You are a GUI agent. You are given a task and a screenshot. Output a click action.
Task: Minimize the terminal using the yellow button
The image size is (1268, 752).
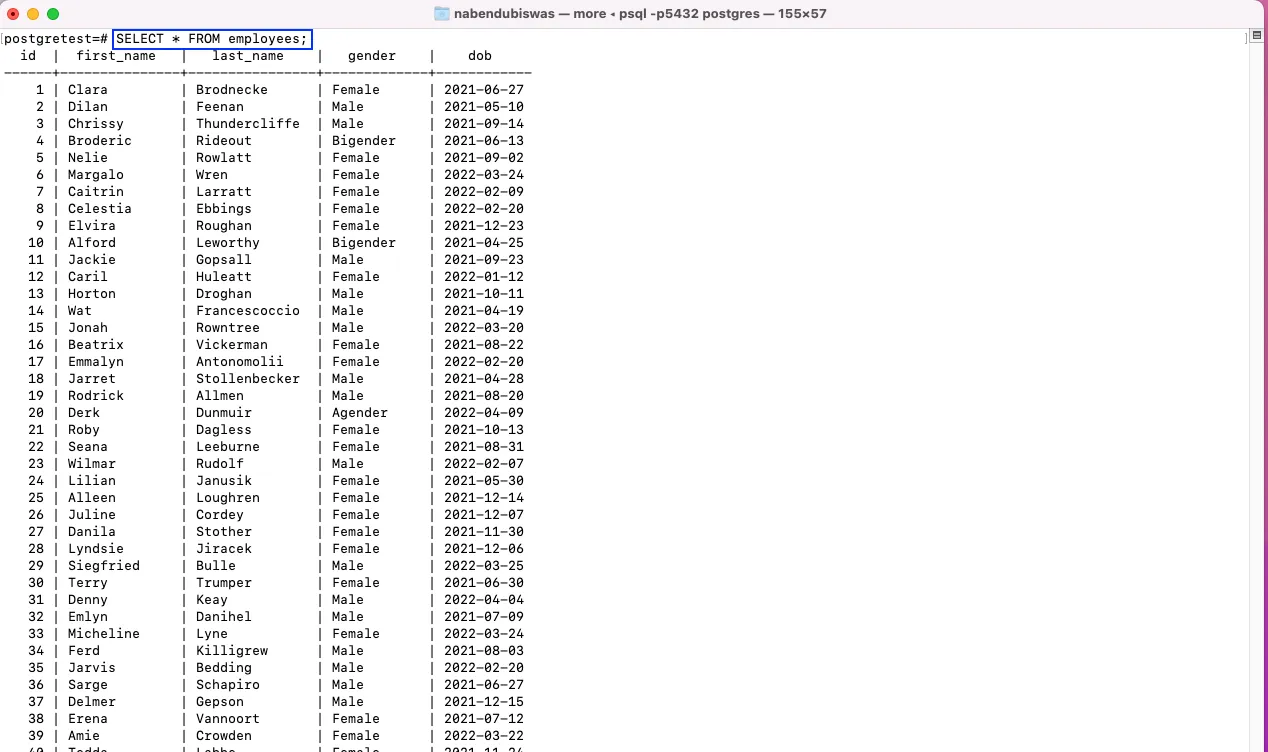pos(33,14)
